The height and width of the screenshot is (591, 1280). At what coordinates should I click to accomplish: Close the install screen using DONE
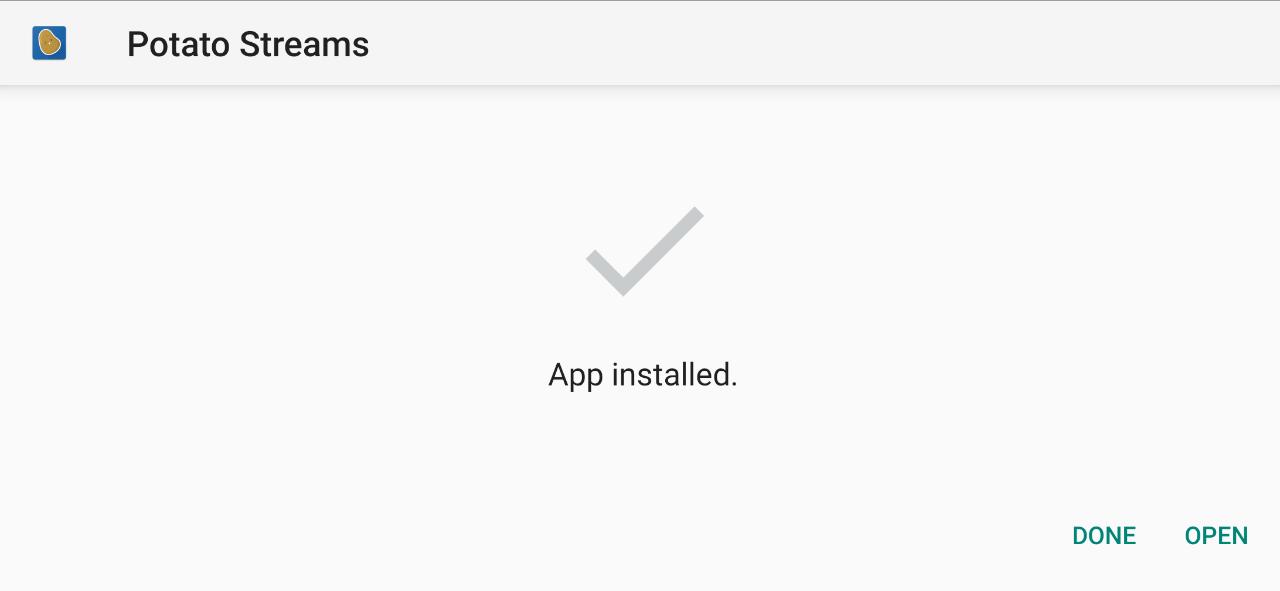(1104, 536)
